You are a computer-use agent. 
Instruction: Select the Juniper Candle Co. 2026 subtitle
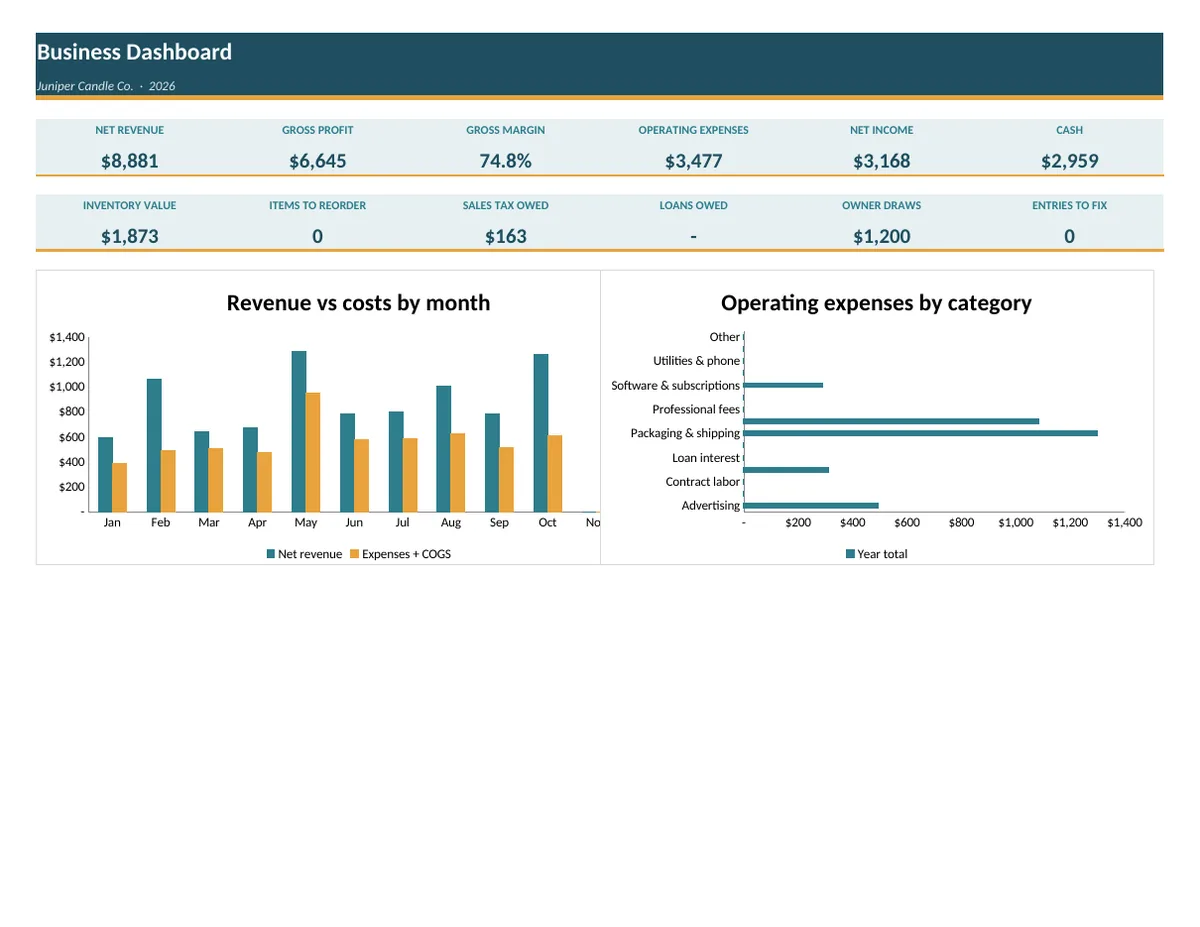[106, 86]
